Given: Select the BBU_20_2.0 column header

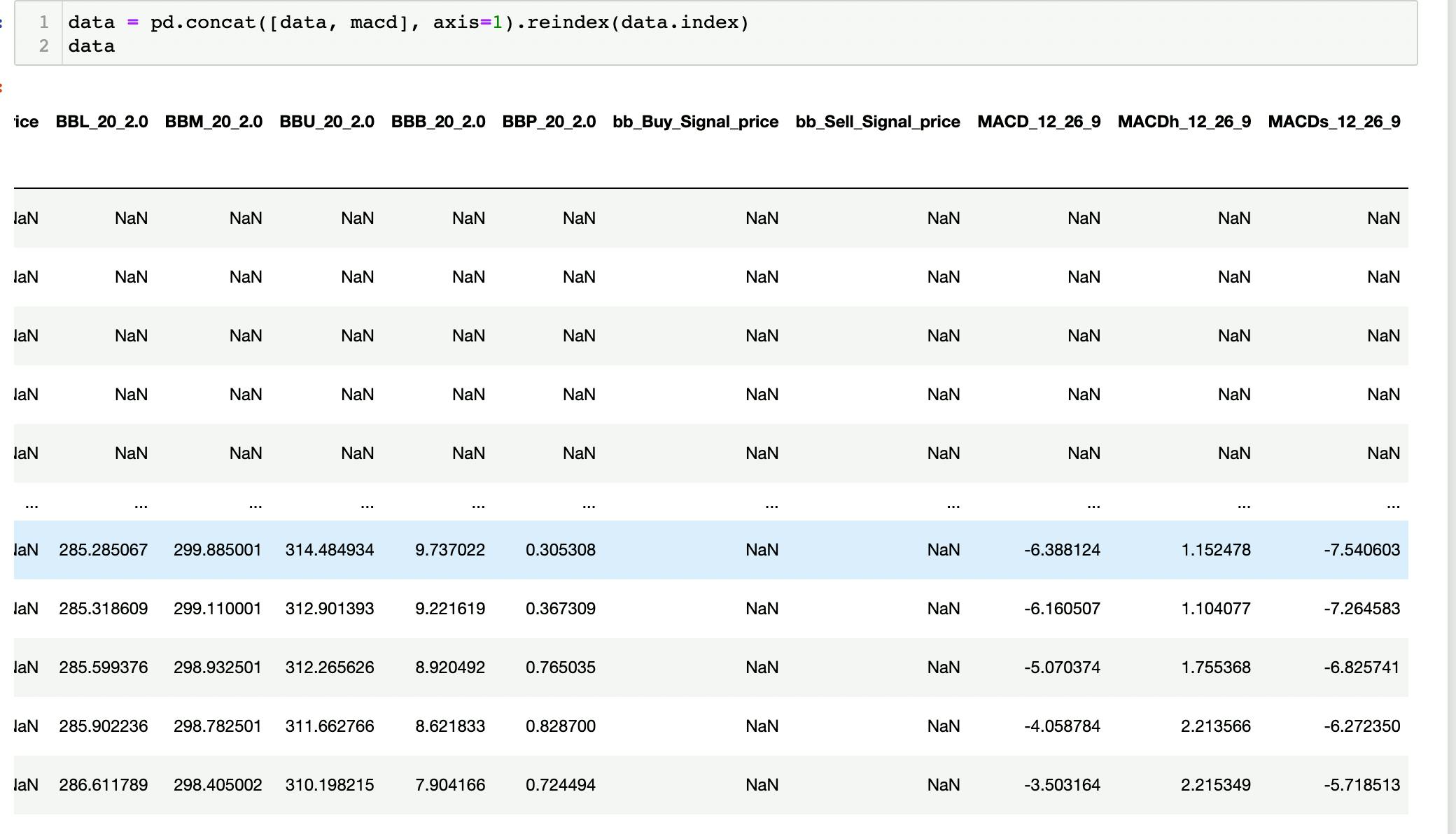Looking at the screenshot, I should (x=327, y=122).
